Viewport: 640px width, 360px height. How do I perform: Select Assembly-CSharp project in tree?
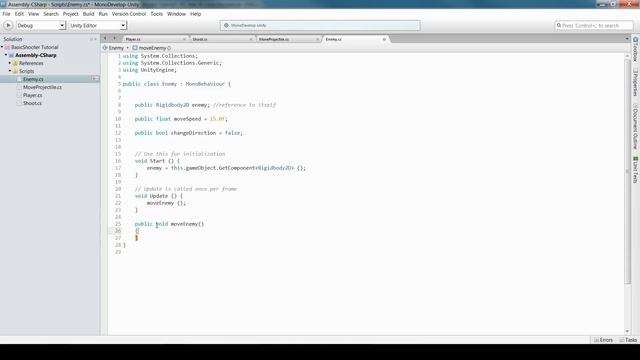tap(36, 55)
